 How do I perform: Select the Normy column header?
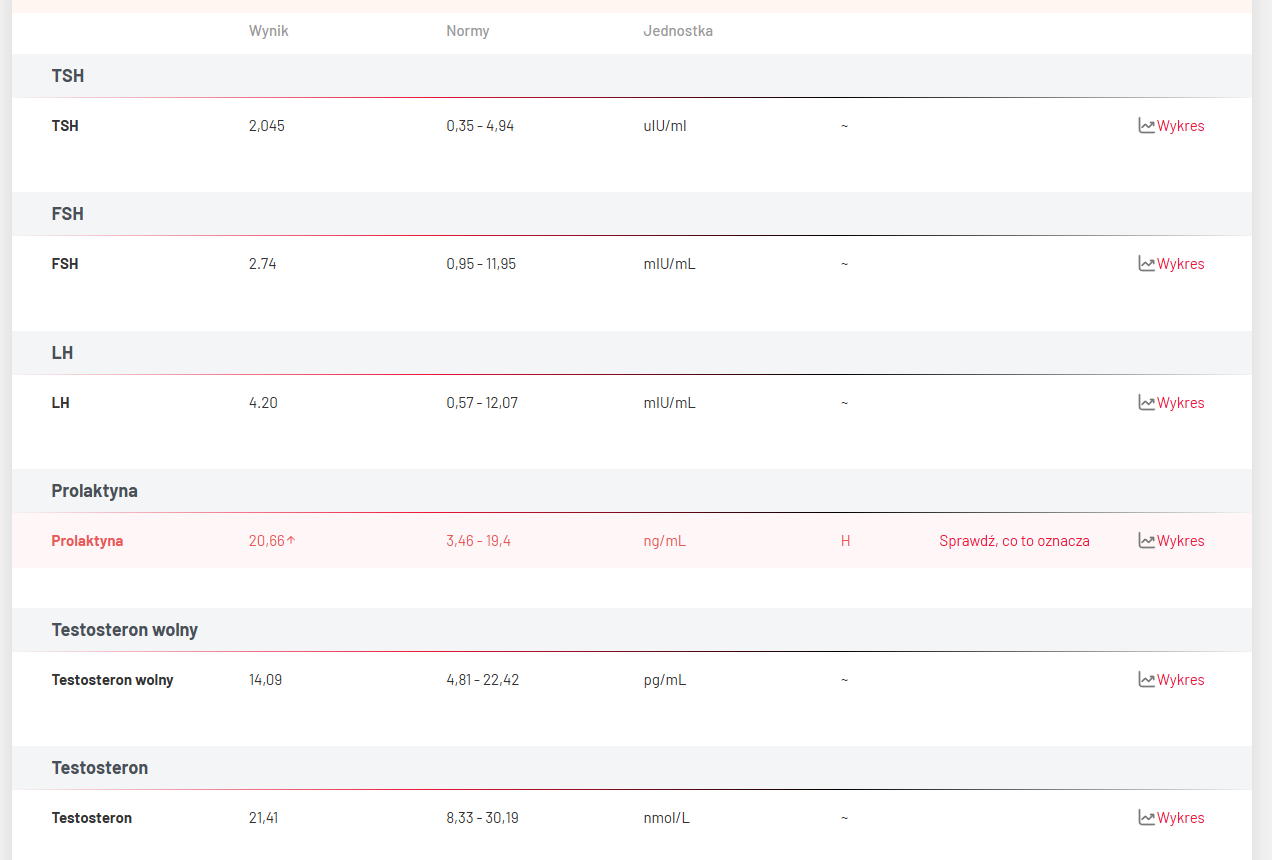tap(467, 31)
